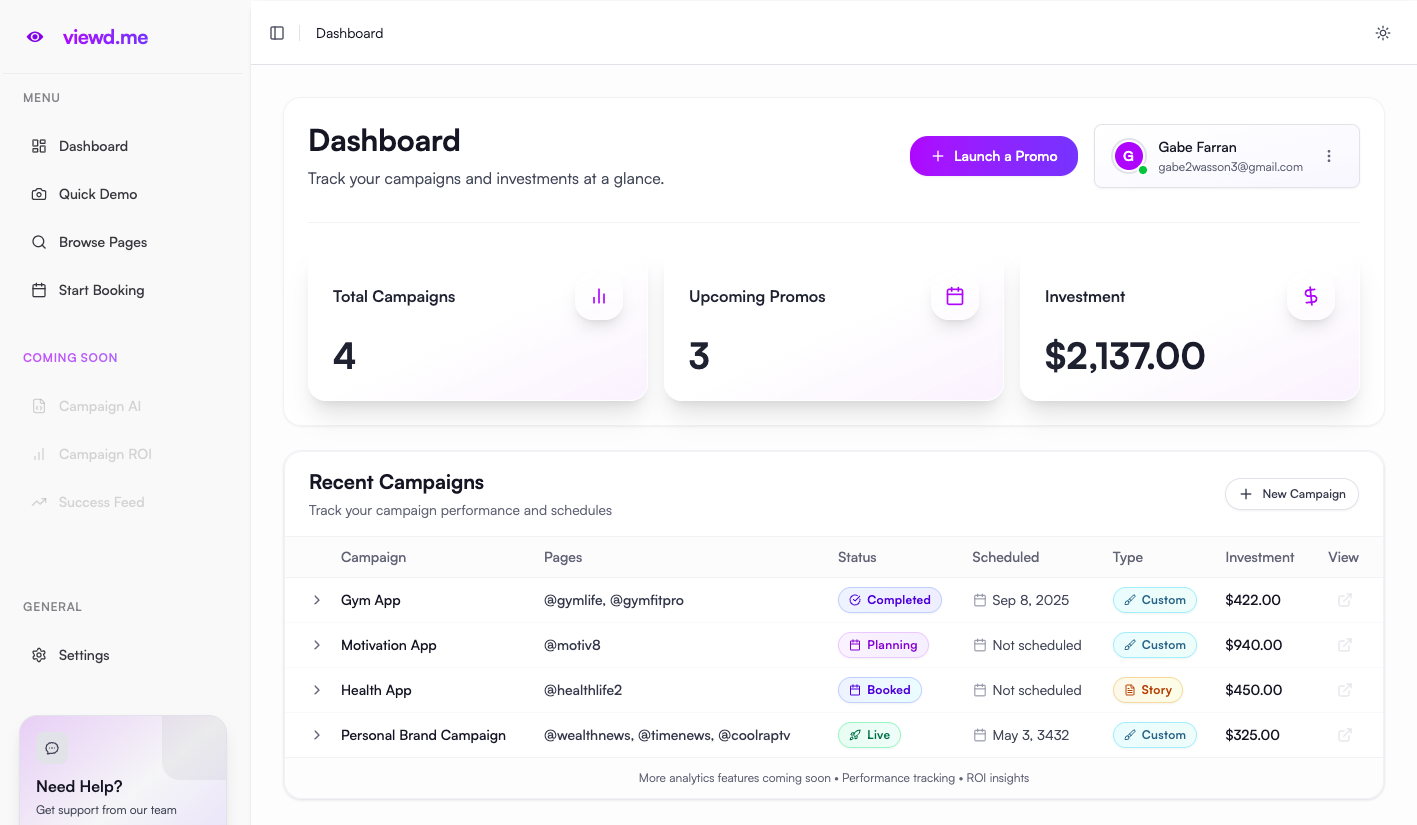The image size is (1417, 825).
Task: Open Quick Demo from the sidebar menu
Action: pyautogui.click(x=97, y=194)
